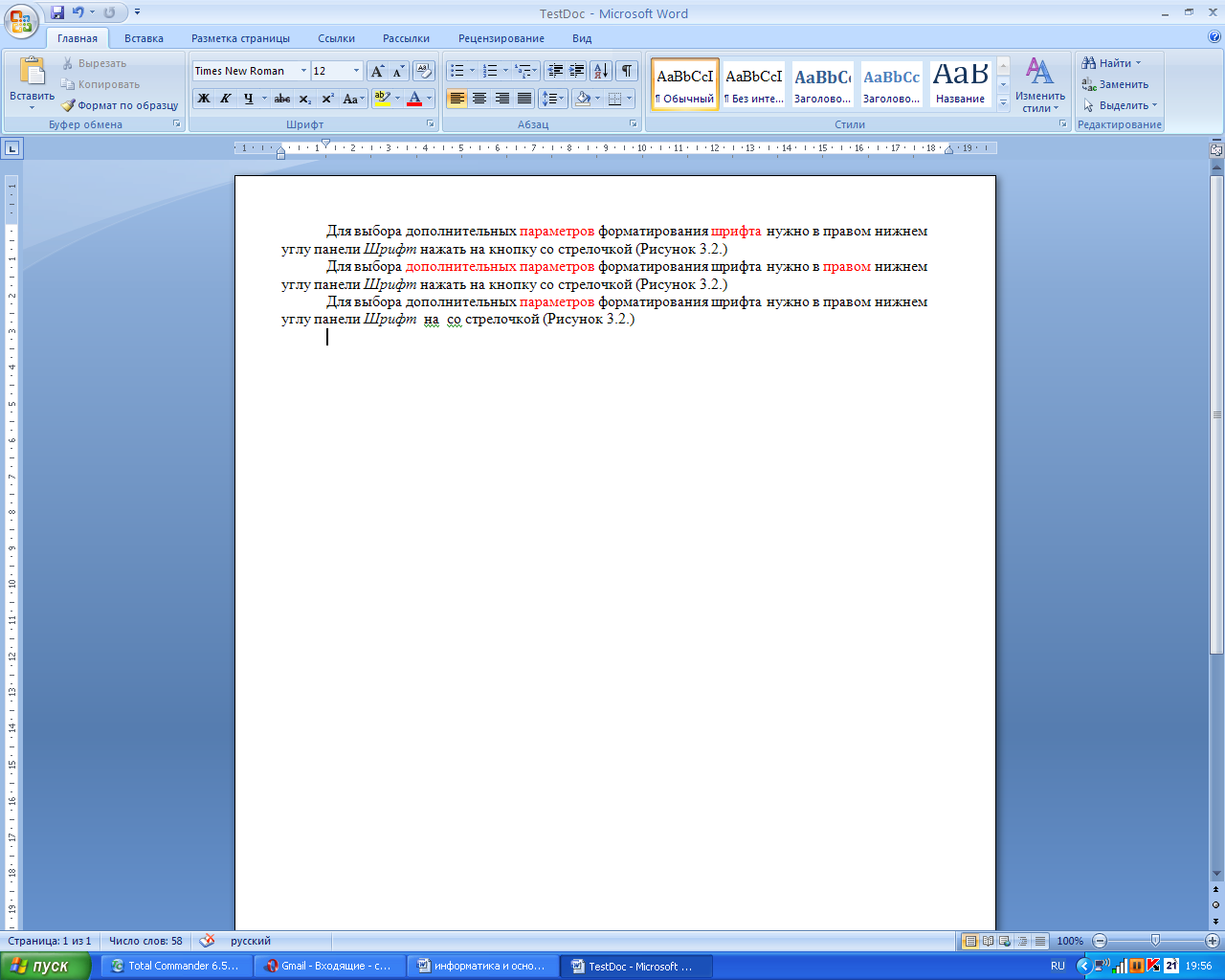Open the font color dropdown arrow
This screenshot has width=1225, height=980.
(x=430, y=98)
